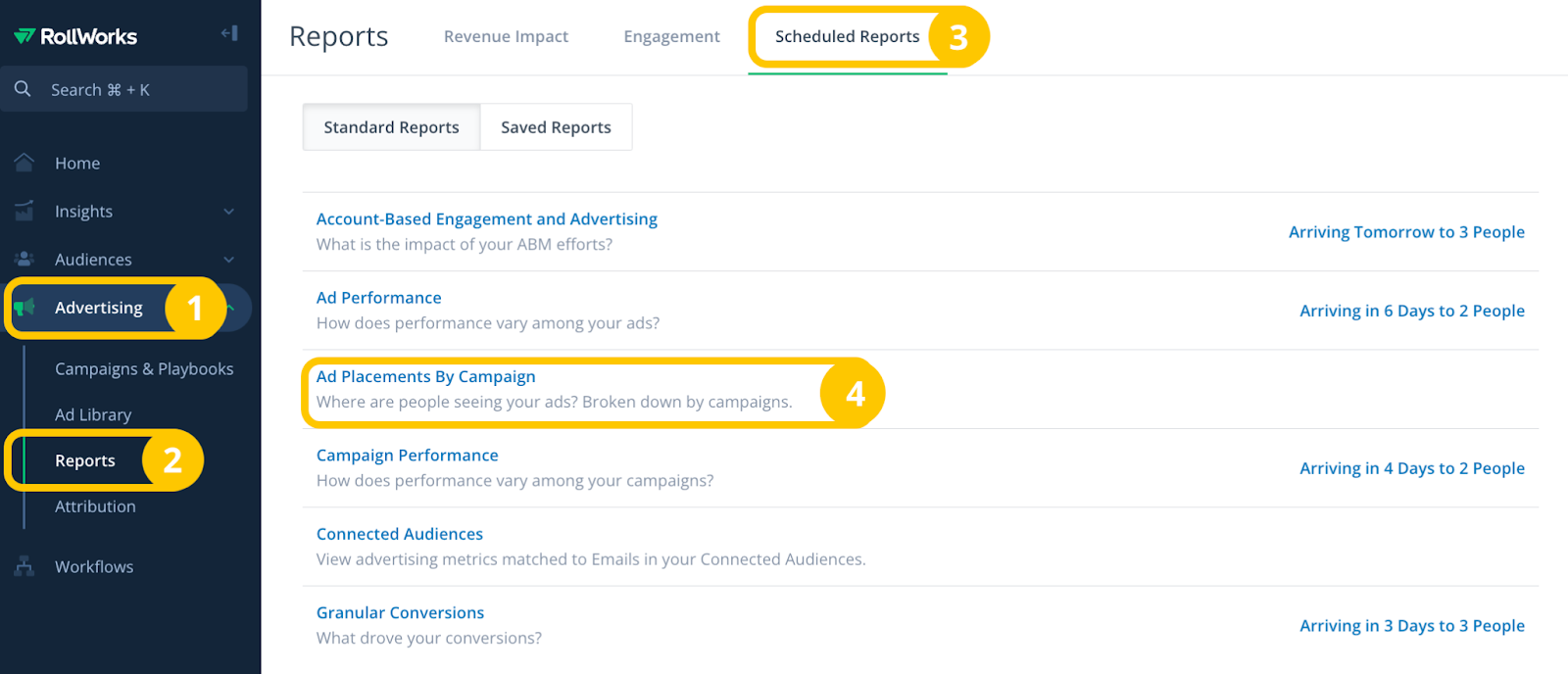Image resolution: width=1568 pixels, height=674 pixels.
Task: Open Connected Audiences report
Action: coord(399,534)
